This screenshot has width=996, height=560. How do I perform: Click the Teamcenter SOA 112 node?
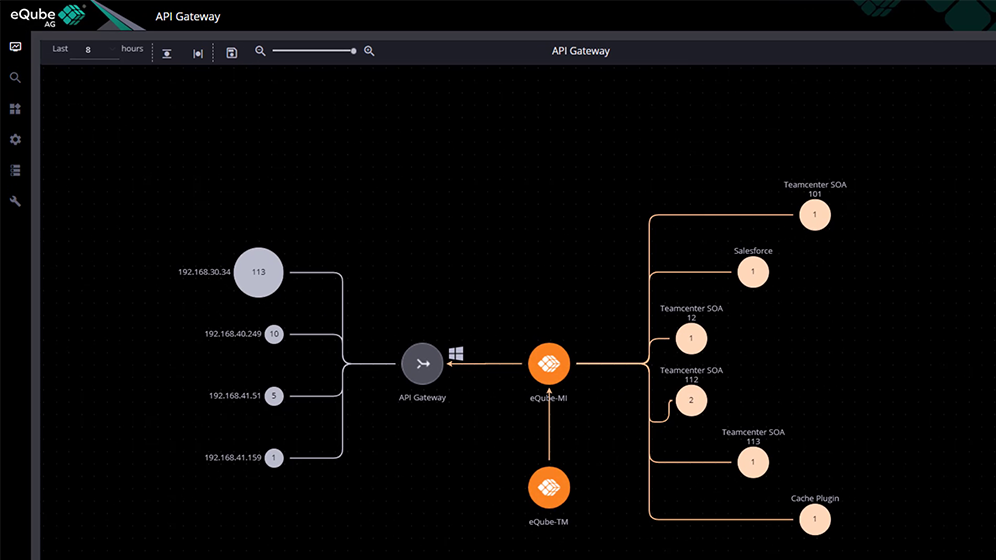point(691,401)
